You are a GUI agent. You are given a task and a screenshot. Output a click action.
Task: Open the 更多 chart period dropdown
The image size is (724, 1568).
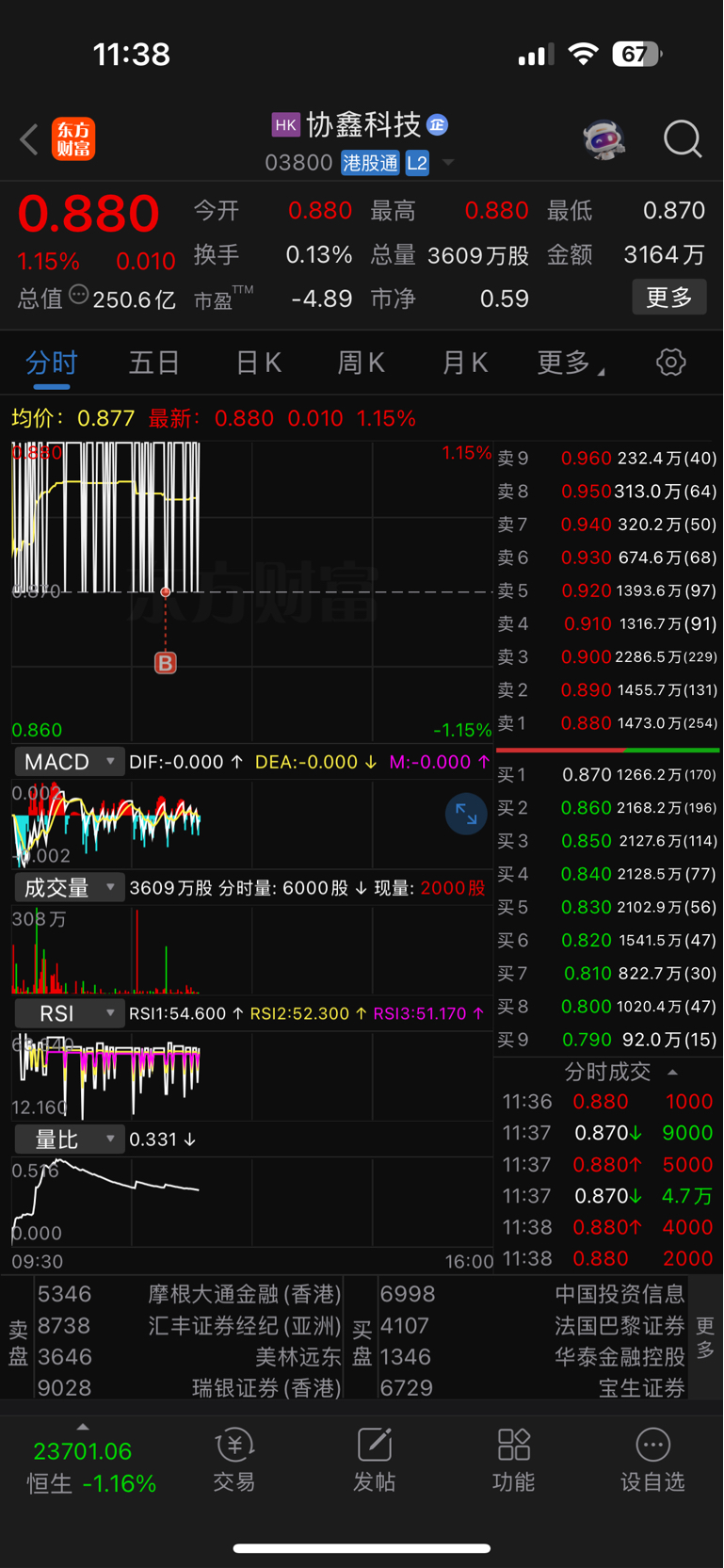tap(571, 363)
